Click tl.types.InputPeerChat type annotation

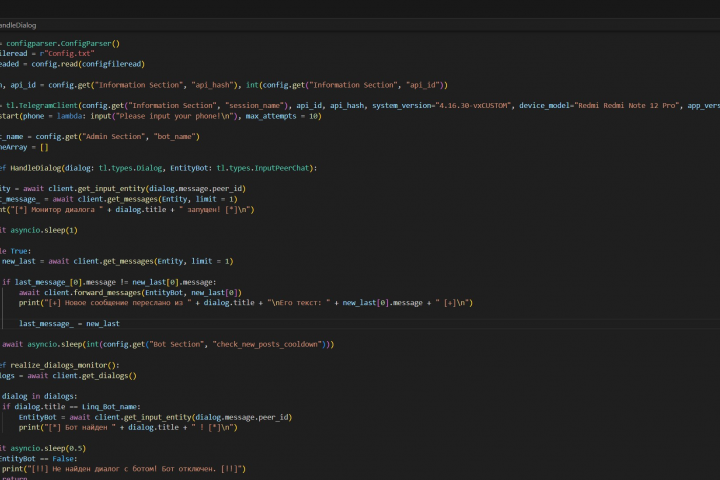pyautogui.click(x=263, y=168)
